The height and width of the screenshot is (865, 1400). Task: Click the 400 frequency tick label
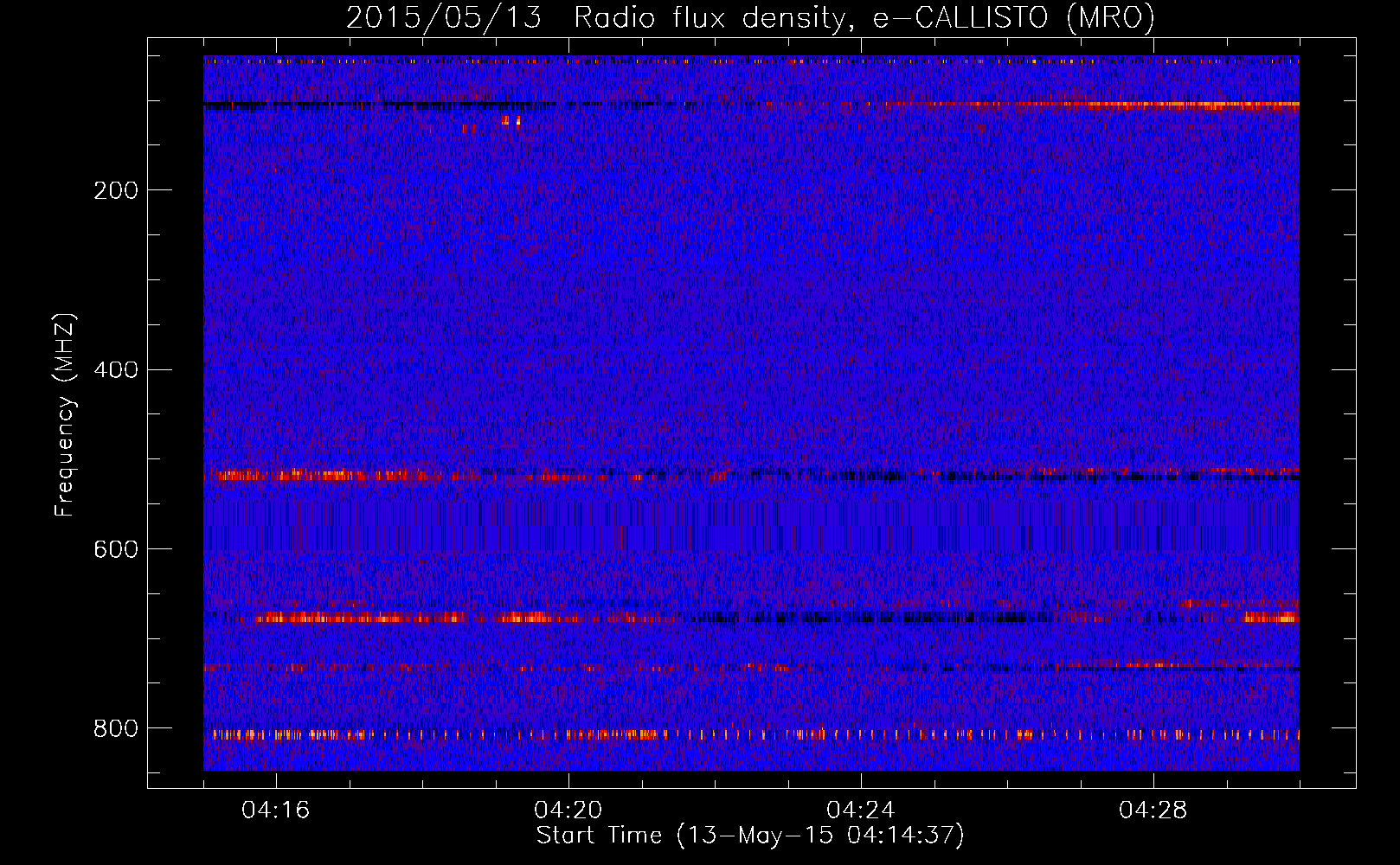coord(116,370)
